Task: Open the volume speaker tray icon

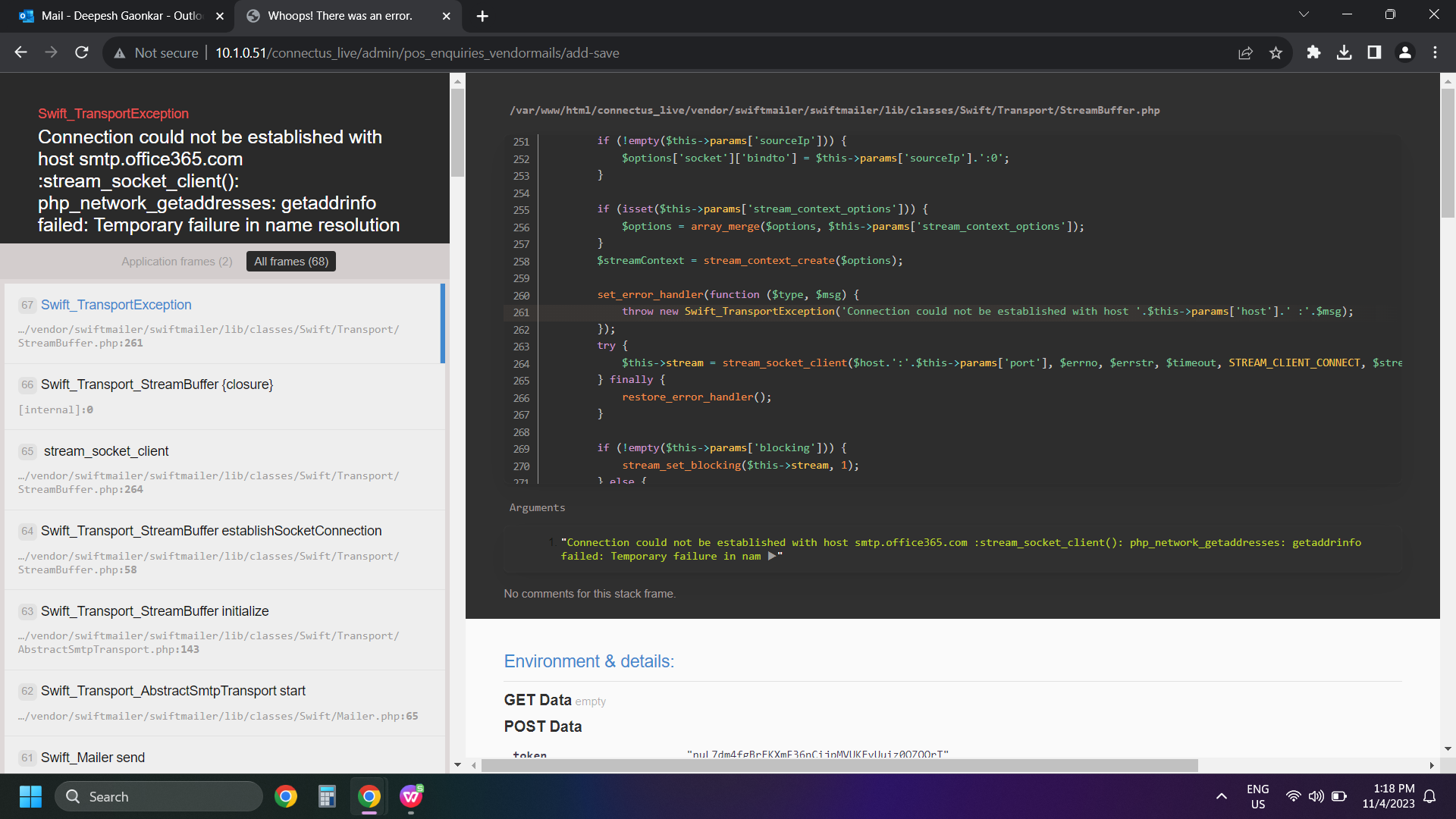Action: click(x=1316, y=796)
